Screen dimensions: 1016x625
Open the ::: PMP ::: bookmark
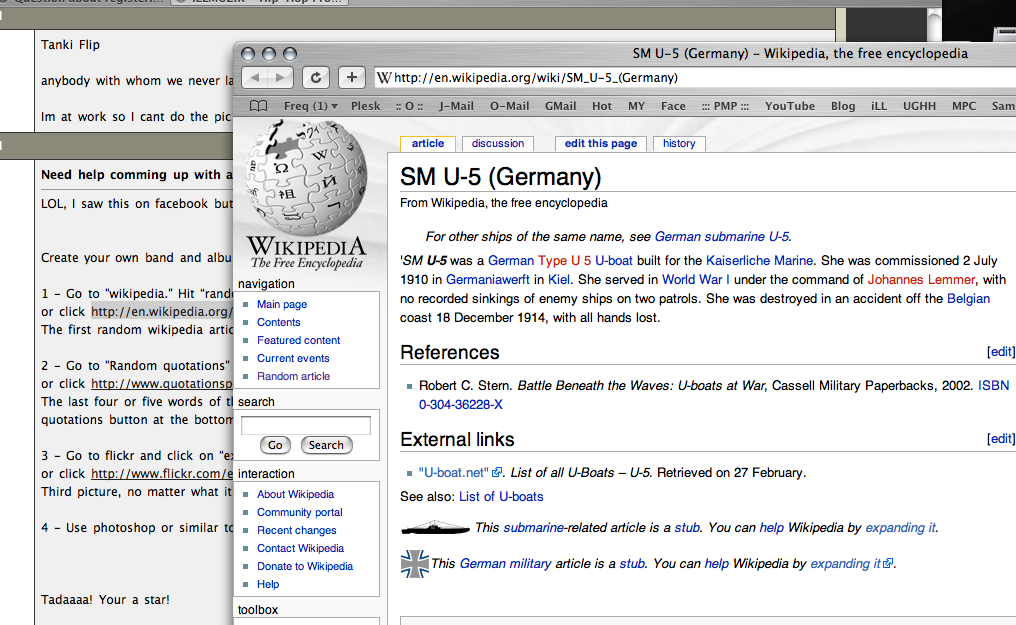(725, 106)
